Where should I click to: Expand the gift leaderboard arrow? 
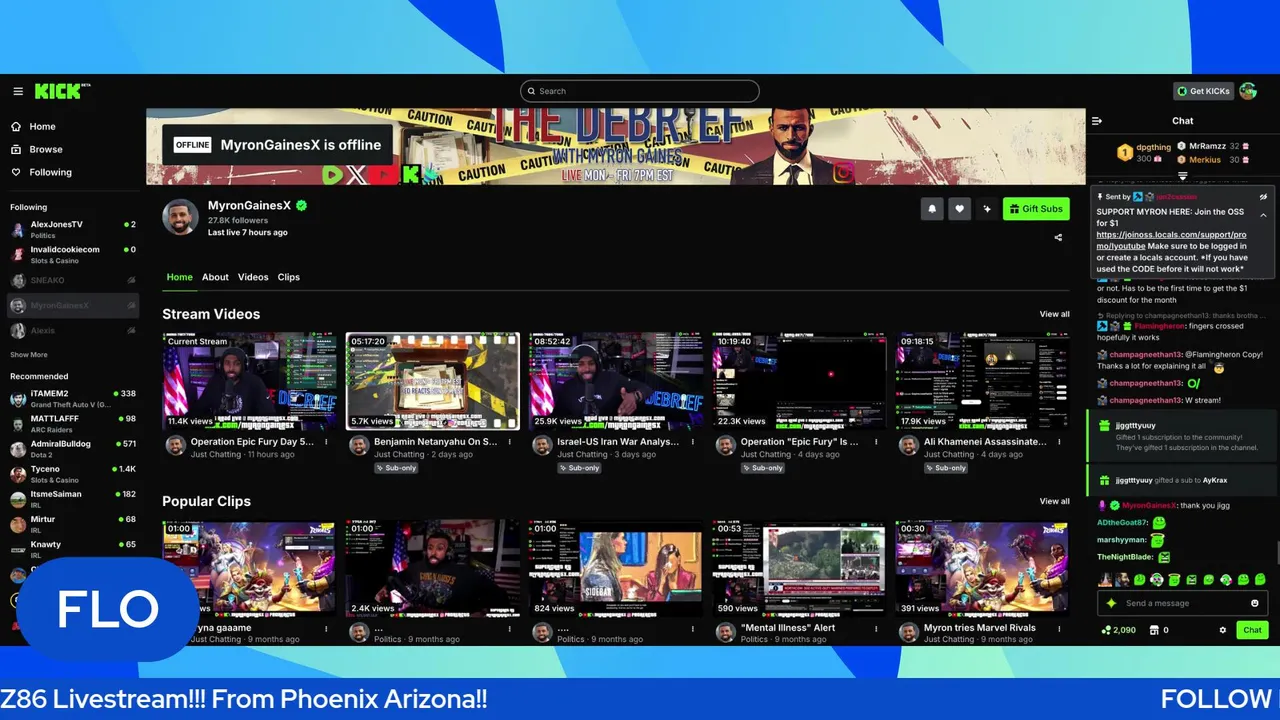point(1183,176)
